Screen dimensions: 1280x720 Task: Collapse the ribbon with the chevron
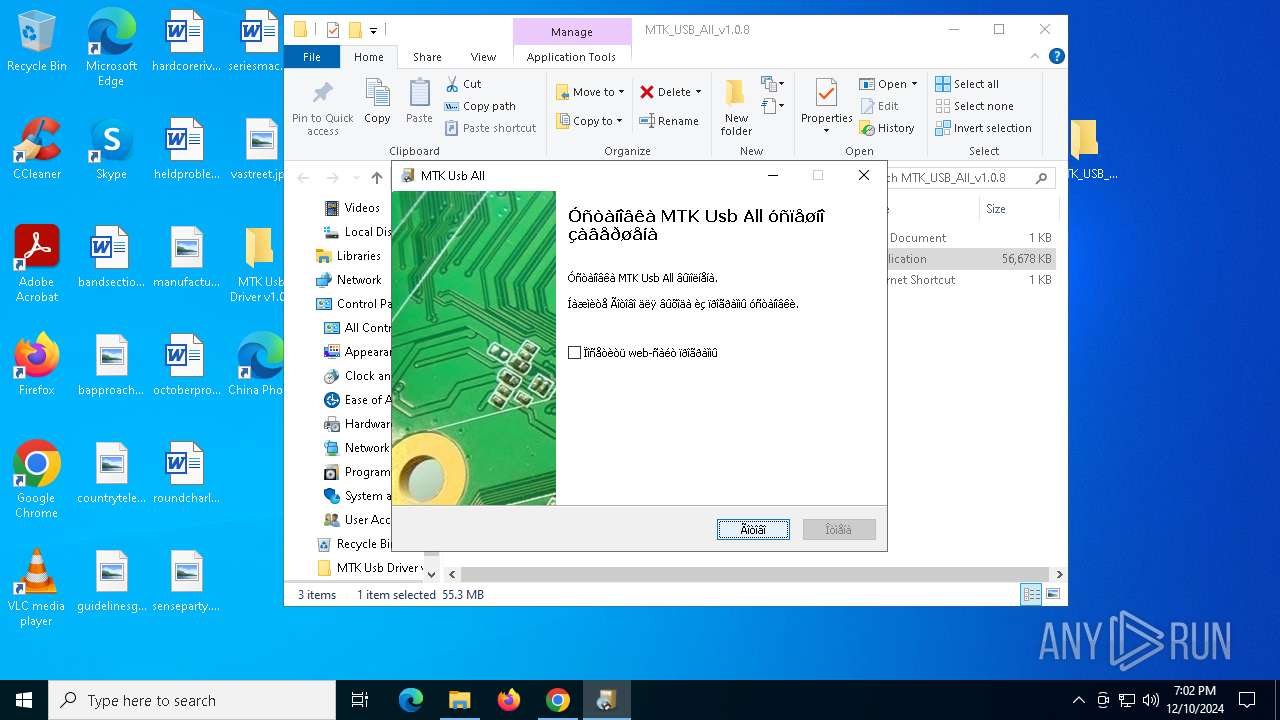pyautogui.click(x=1035, y=57)
